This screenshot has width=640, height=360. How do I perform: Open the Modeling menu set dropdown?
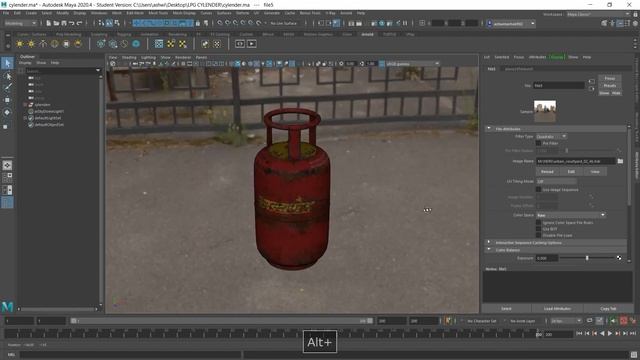point(20,23)
